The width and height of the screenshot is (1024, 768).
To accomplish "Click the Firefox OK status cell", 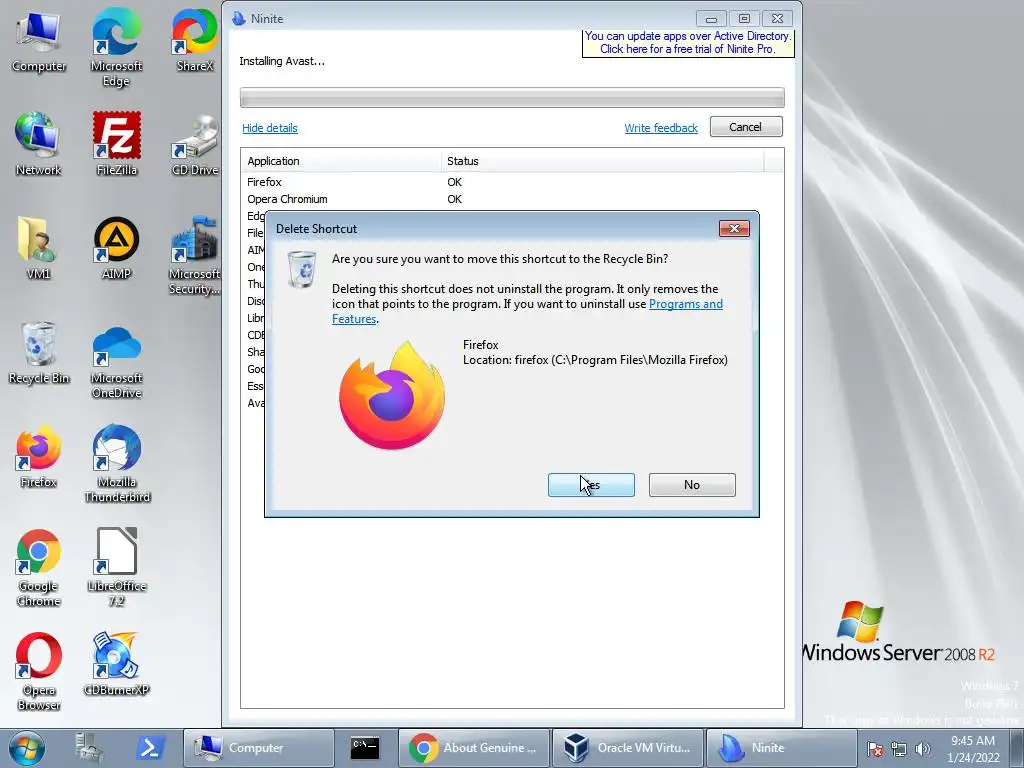I will coord(455,182).
